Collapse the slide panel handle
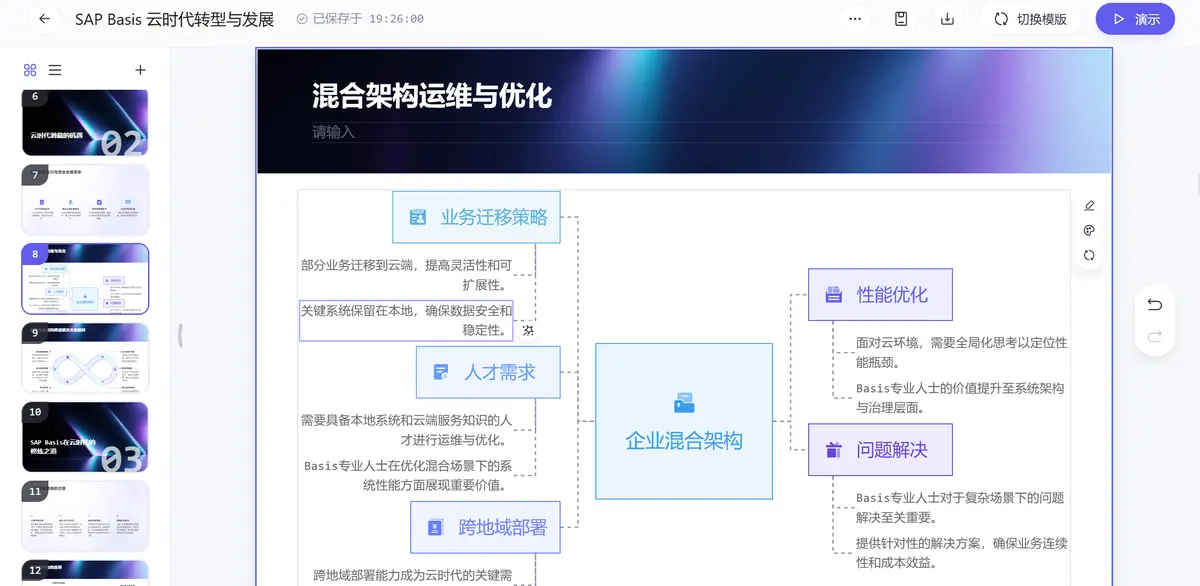This screenshot has height=586, width=1200. (180, 335)
